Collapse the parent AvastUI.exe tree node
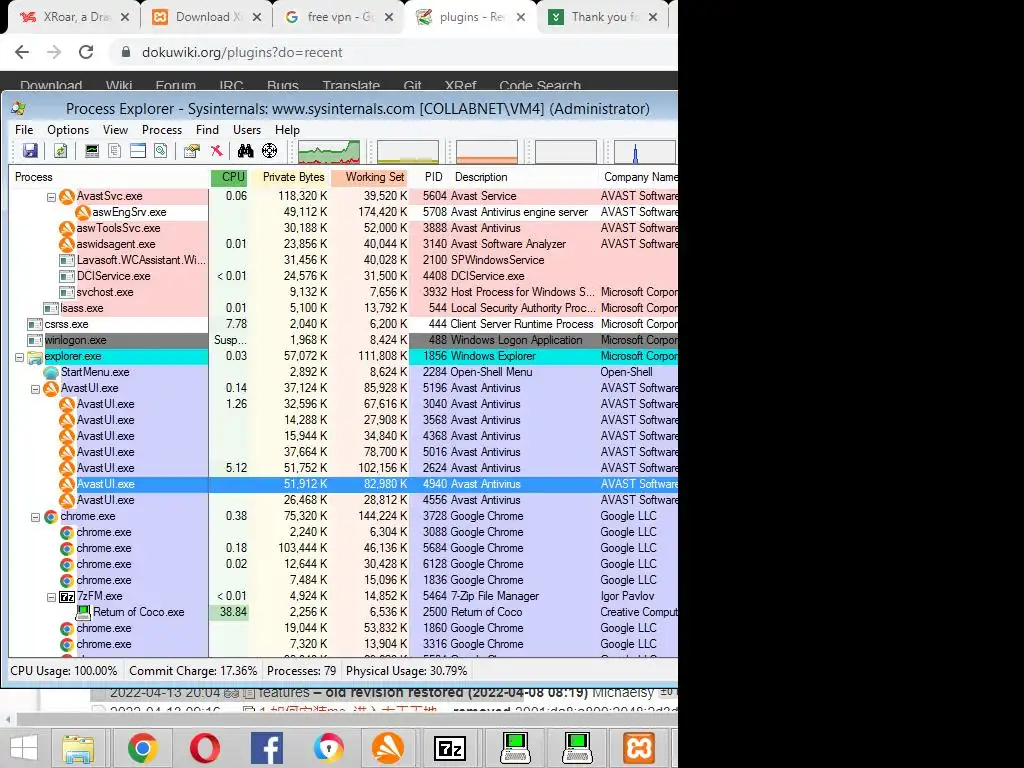Viewport: 1024px width, 768px height. click(35, 389)
